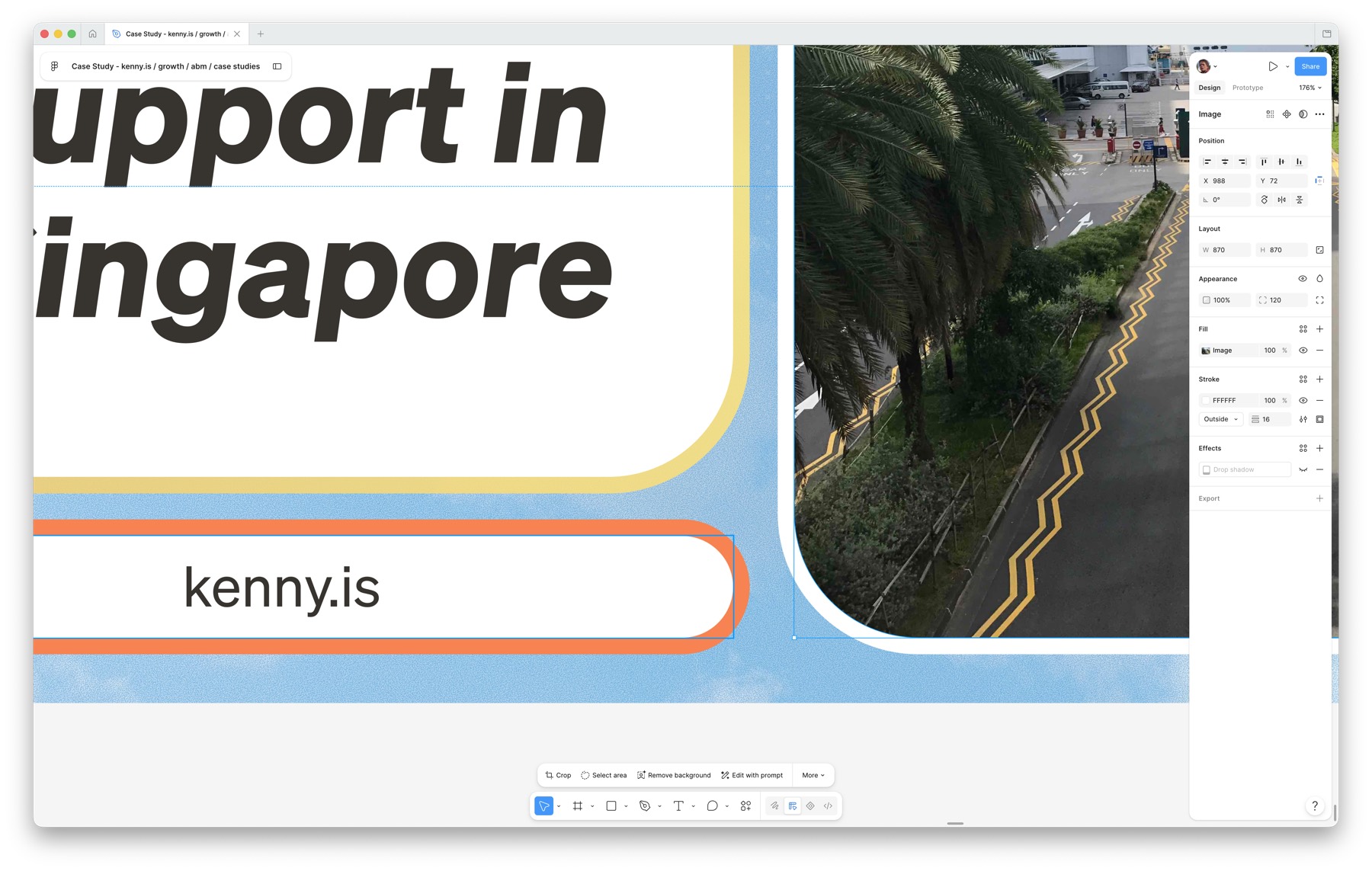1372x871 pixels.
Task: Click the Select area button
Action: click(604, 775)
